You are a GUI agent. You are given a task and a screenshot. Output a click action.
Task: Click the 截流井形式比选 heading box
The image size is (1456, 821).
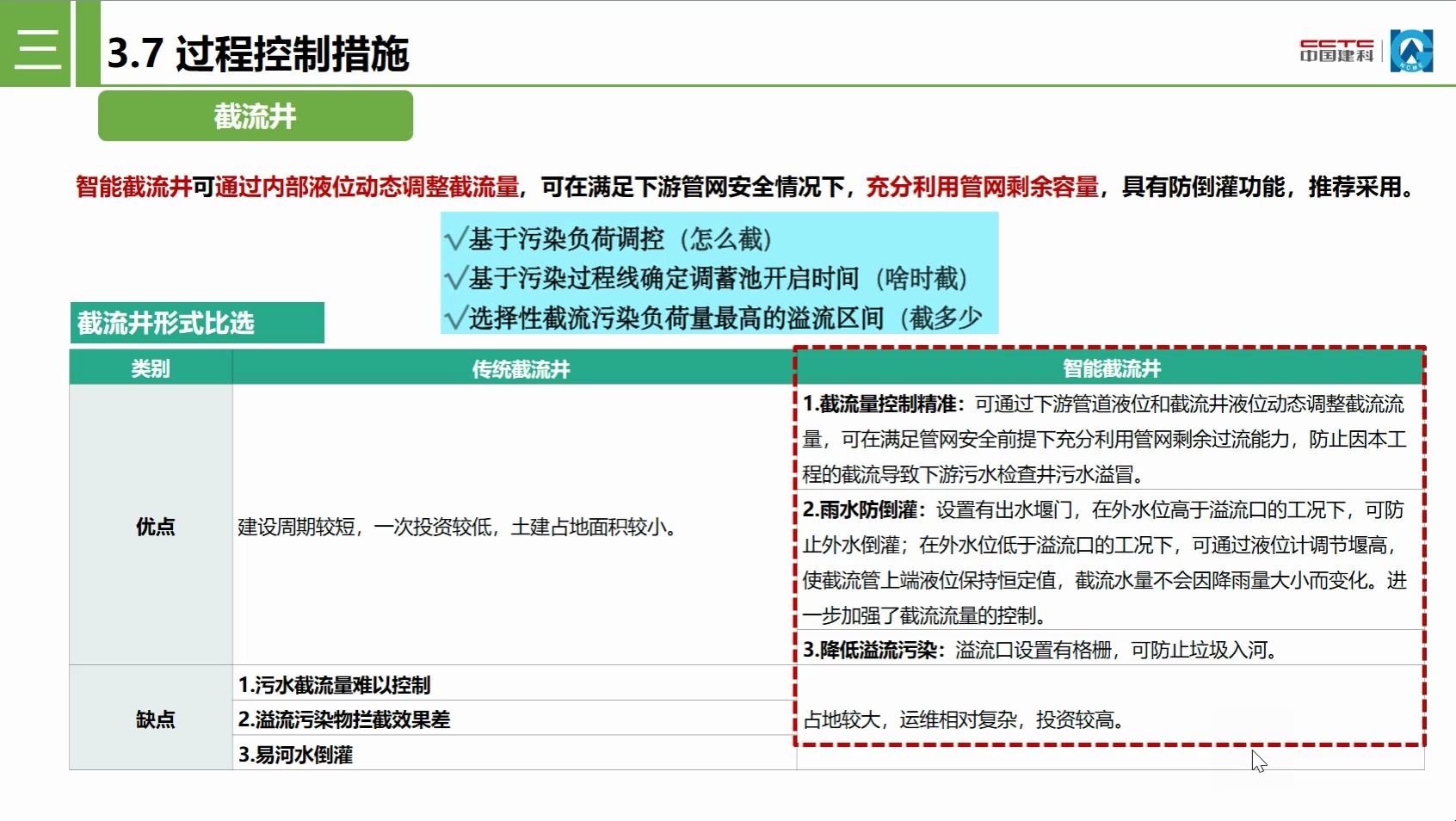197,323
